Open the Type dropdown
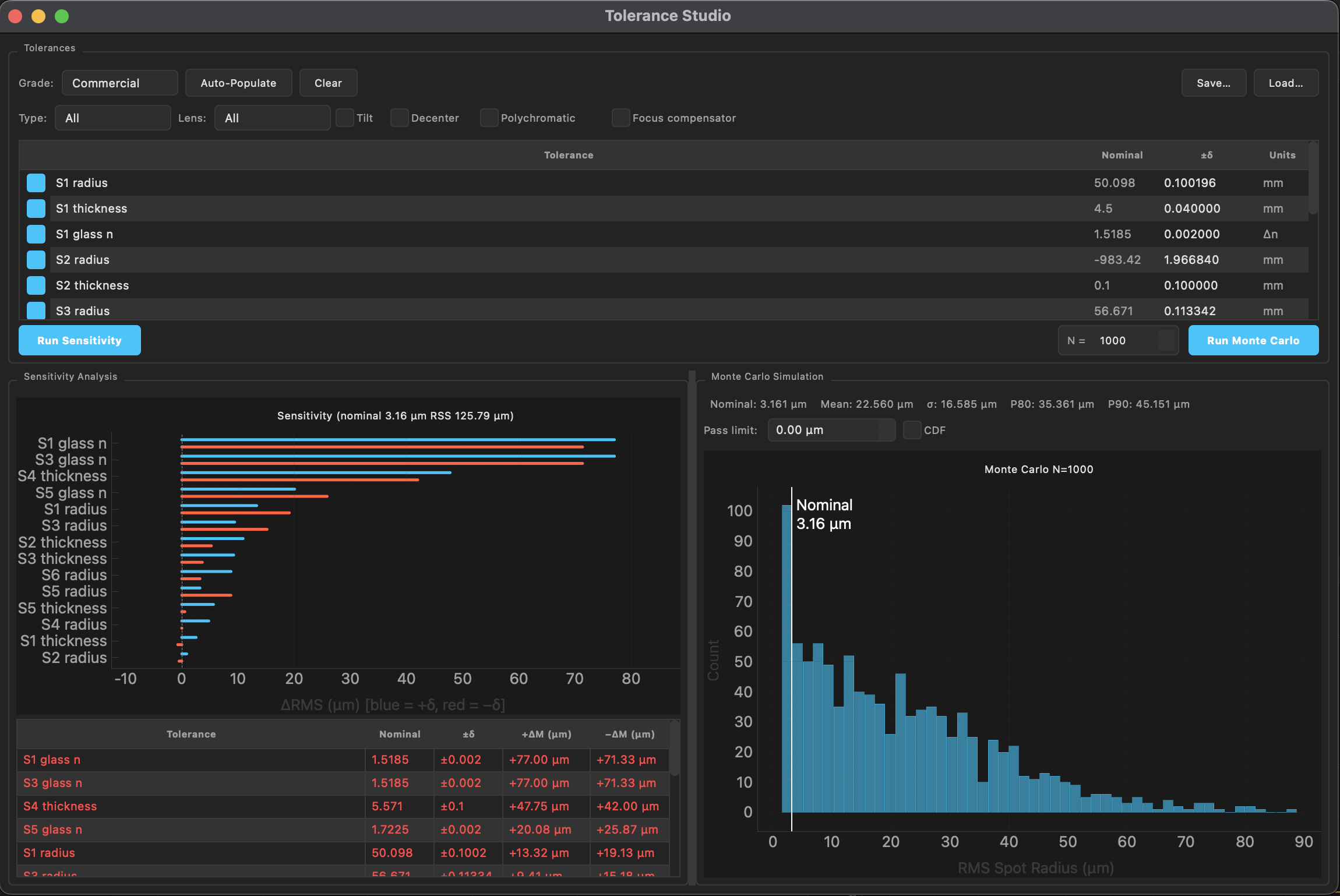This screenshot has height=896, width=1340. coord(112,118)
